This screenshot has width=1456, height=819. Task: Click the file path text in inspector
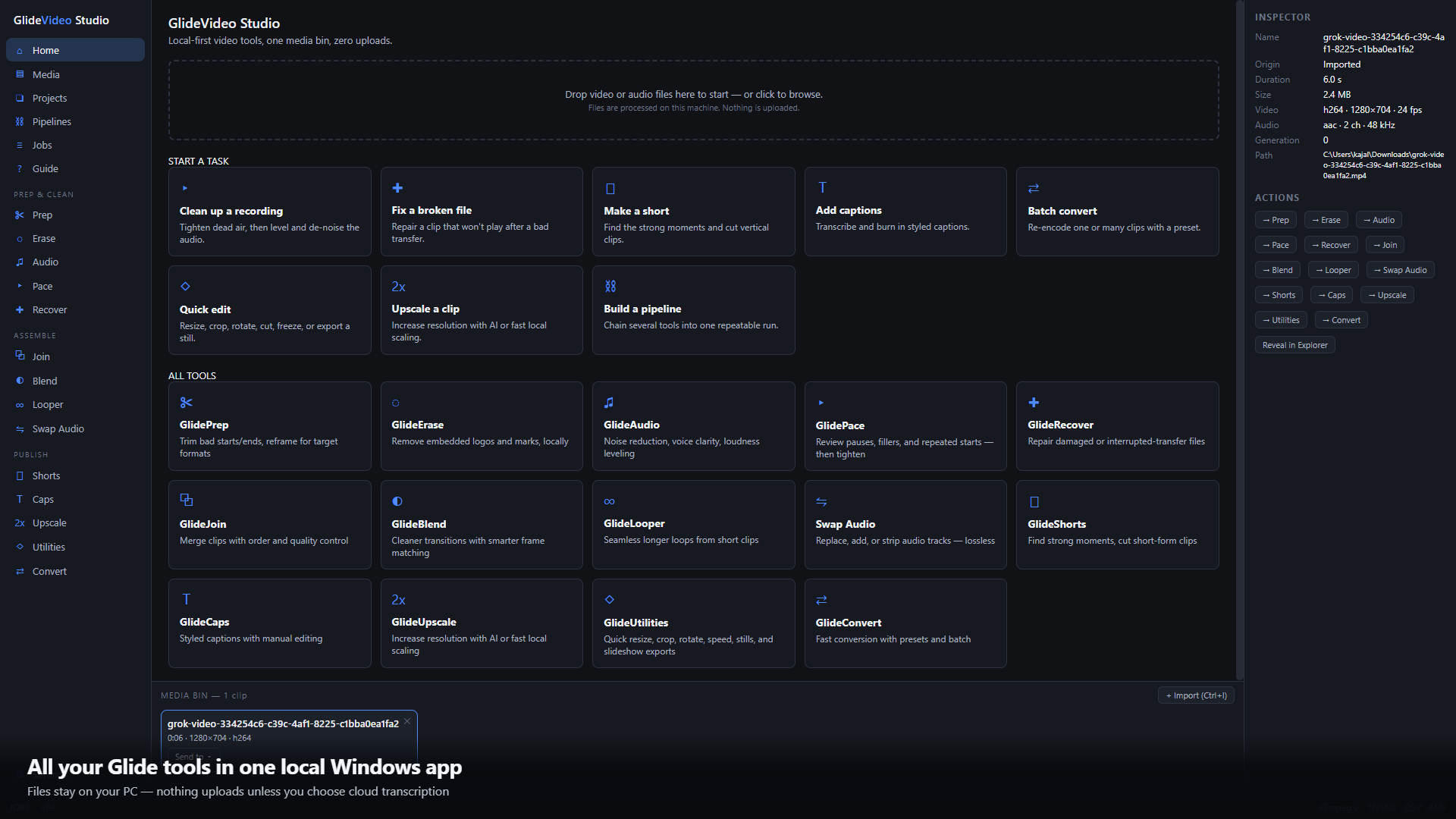coord(1383,165)
